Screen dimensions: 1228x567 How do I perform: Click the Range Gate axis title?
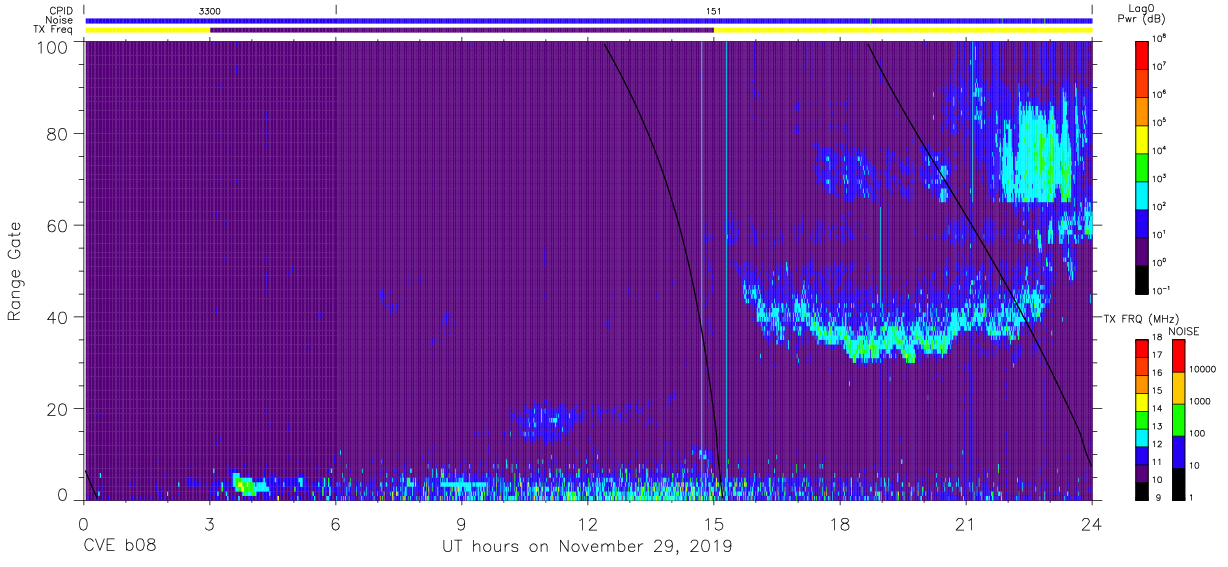tap(15, 272)
